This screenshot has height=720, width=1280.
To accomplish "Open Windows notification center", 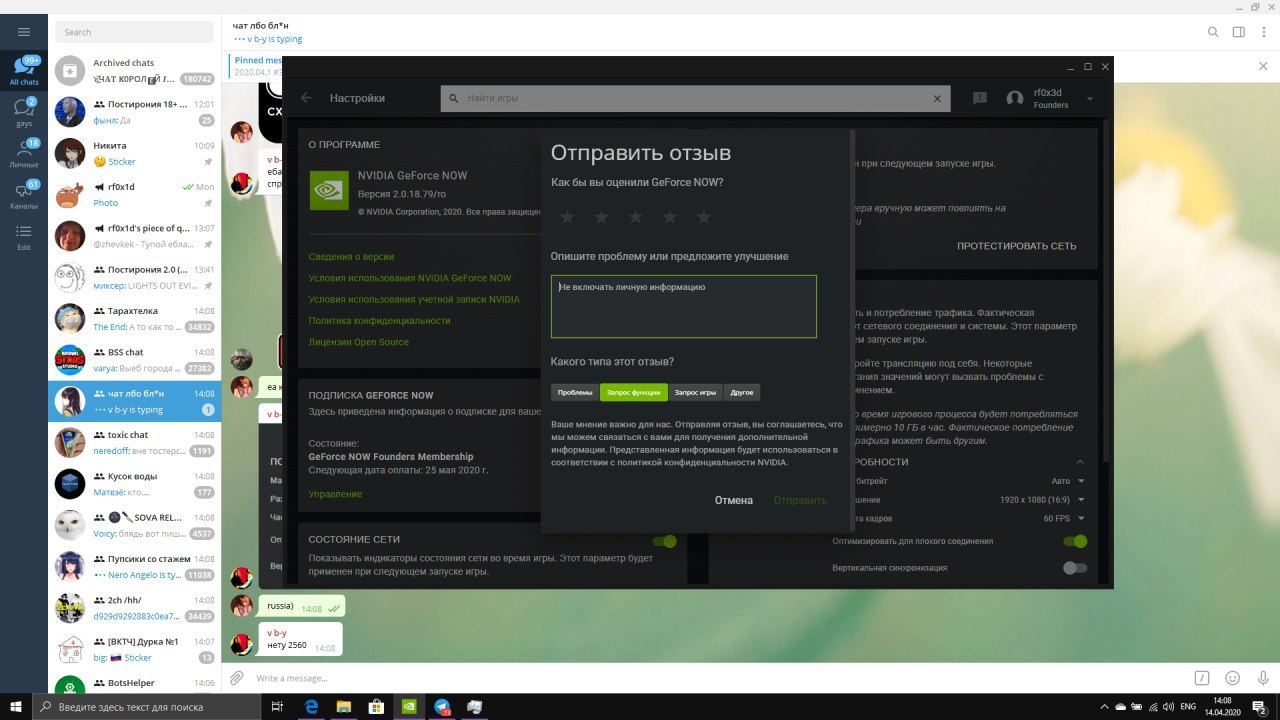I will click(1260, 707).
